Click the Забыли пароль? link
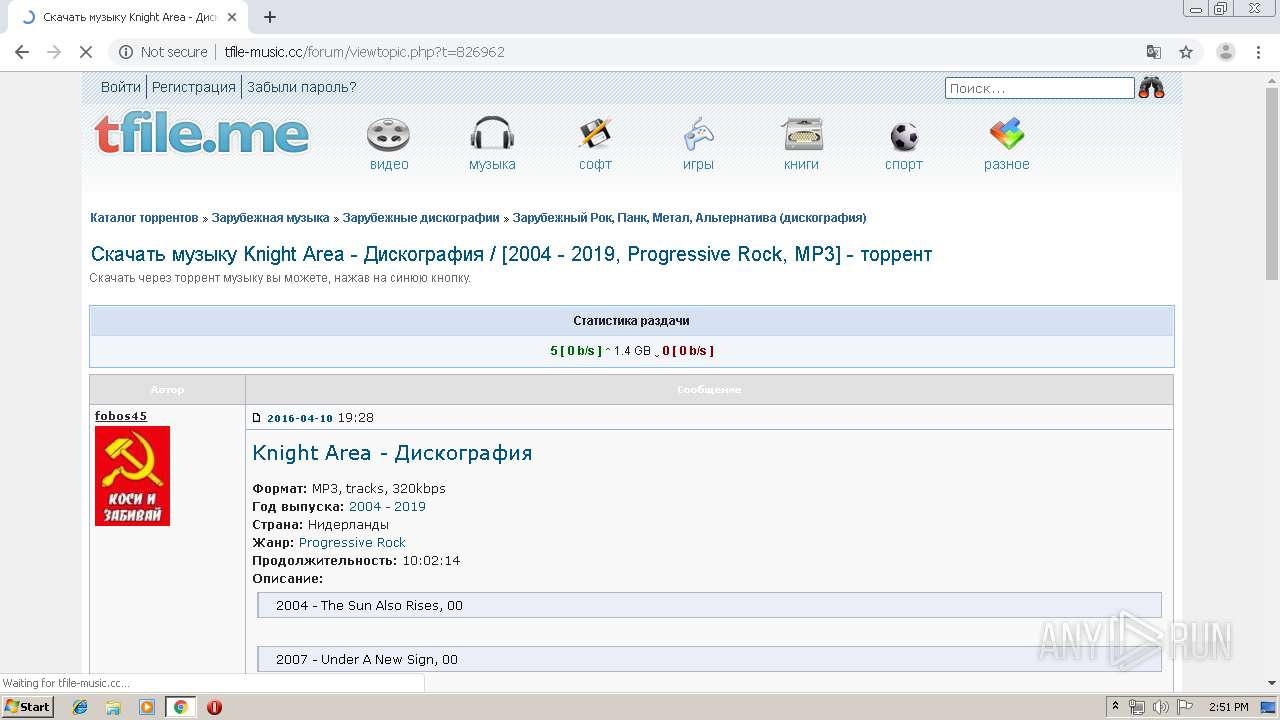 (302, 87)
